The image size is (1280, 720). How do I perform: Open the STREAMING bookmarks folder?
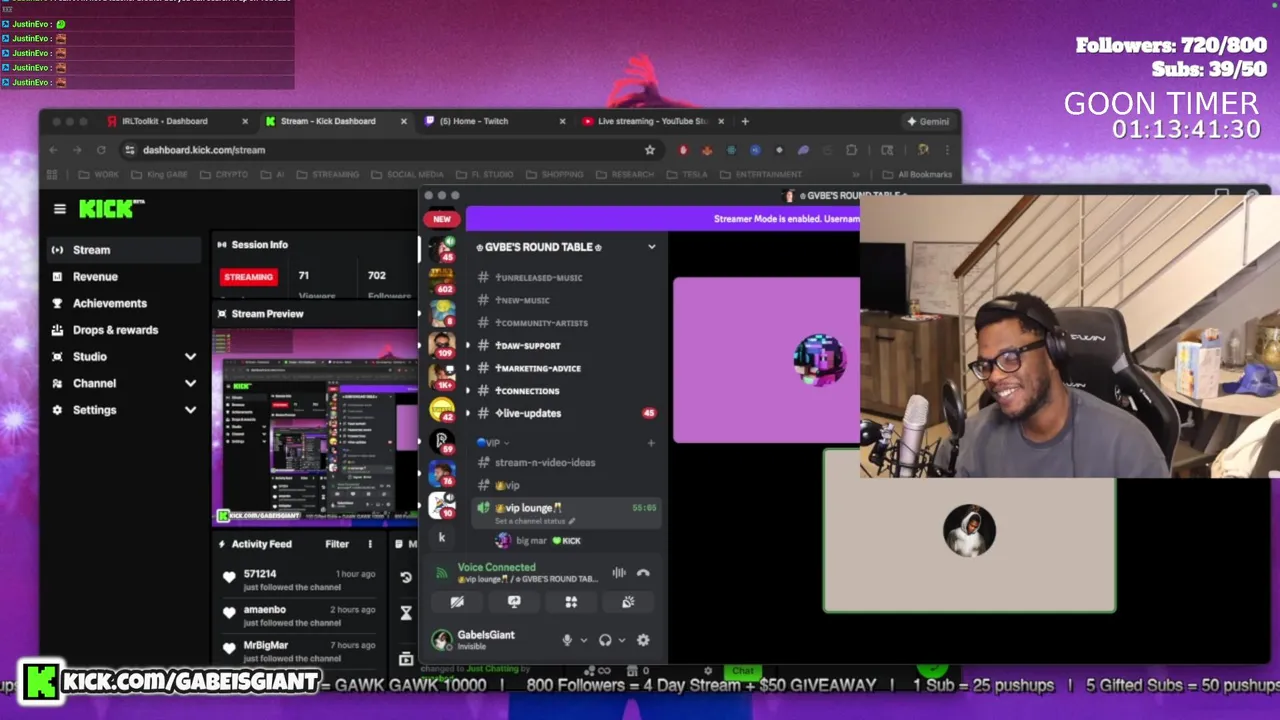click(x=327, y=174)
